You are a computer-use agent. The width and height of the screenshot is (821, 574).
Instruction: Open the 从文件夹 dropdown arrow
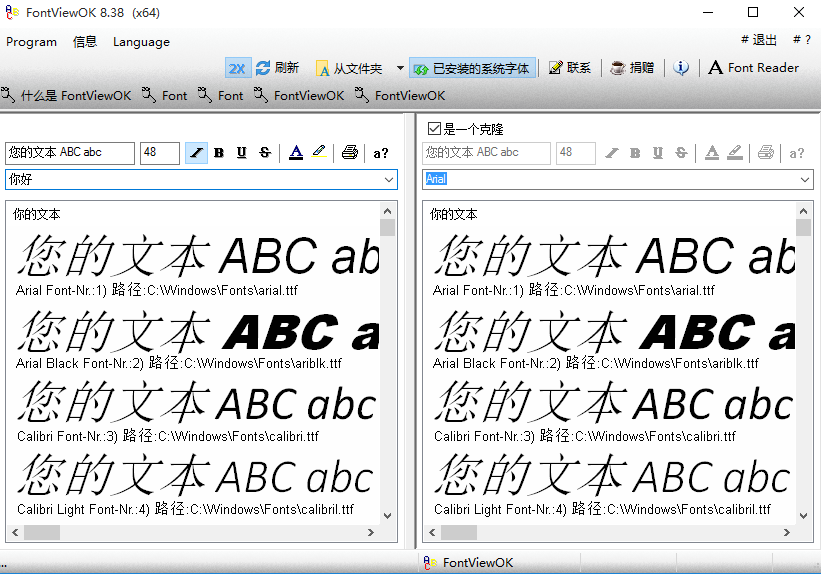pyautogui.click(x=400, y=68)
